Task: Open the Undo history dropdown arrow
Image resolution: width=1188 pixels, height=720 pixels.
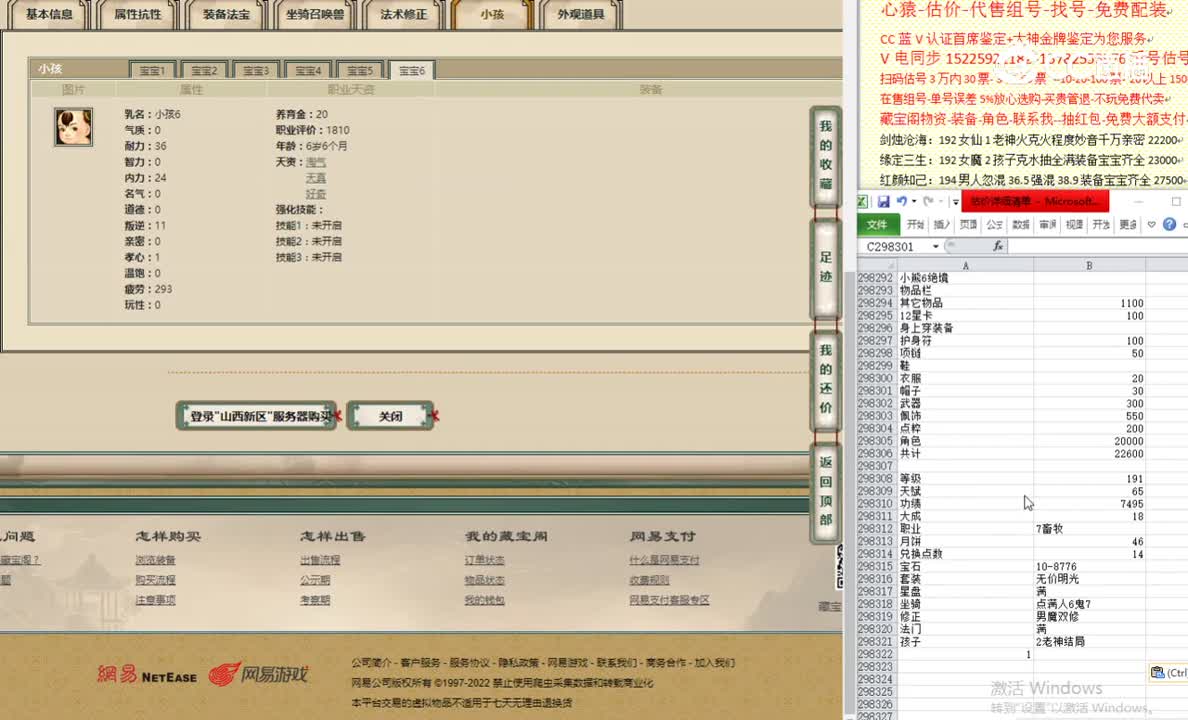Action: 913,200
